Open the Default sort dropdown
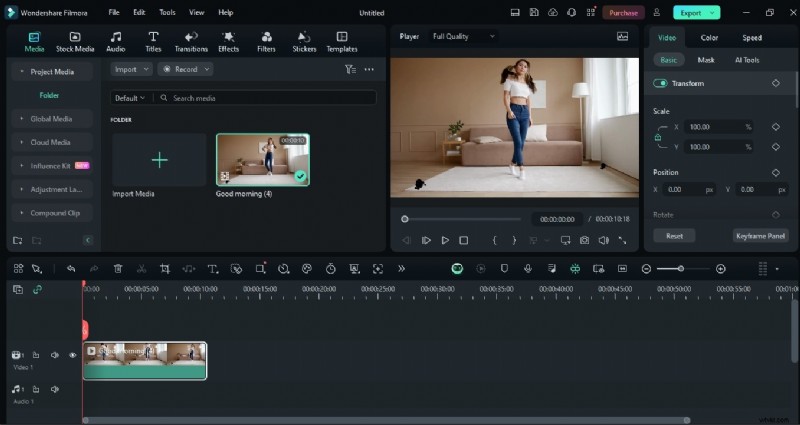800x425 pixels. pos(130,98)
